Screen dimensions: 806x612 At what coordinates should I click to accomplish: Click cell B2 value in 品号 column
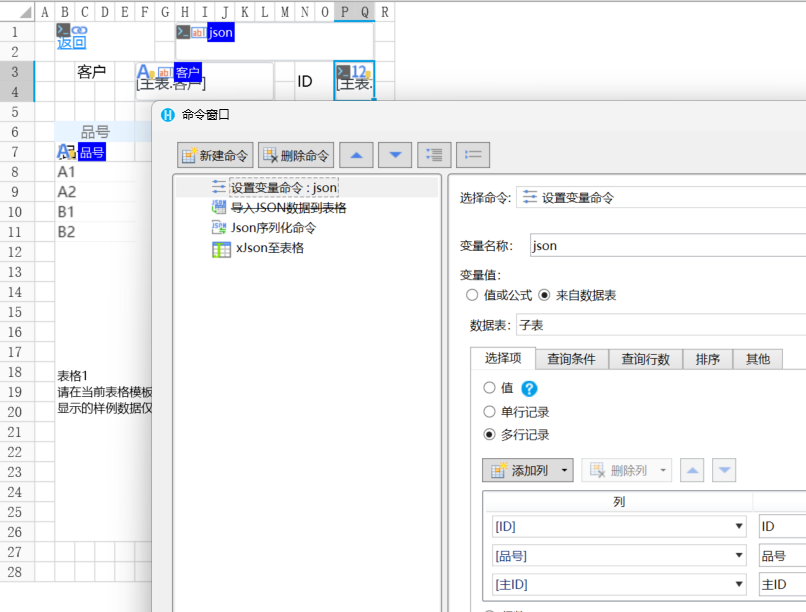coord(66,232)
